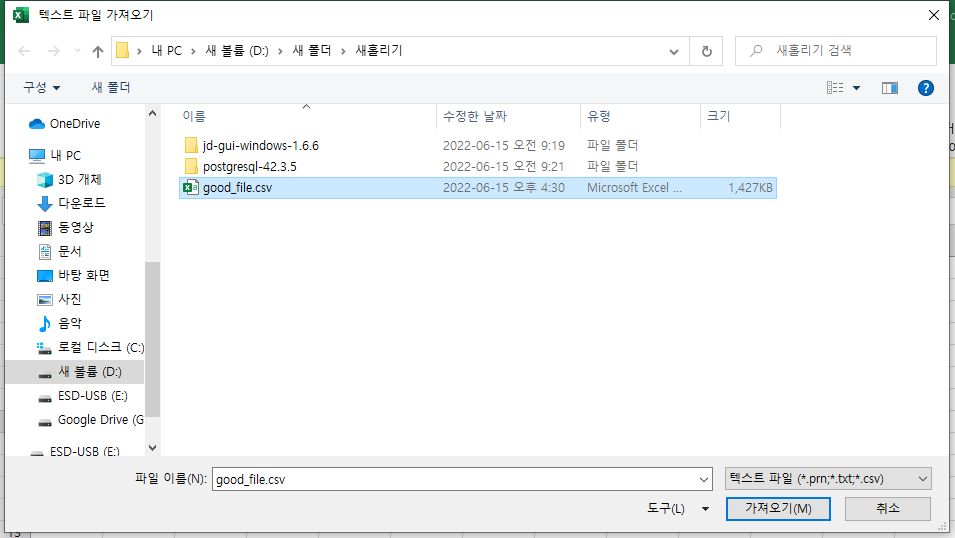
Task: Click the Excel icon of good_file.csv
Action: (191, 187)
